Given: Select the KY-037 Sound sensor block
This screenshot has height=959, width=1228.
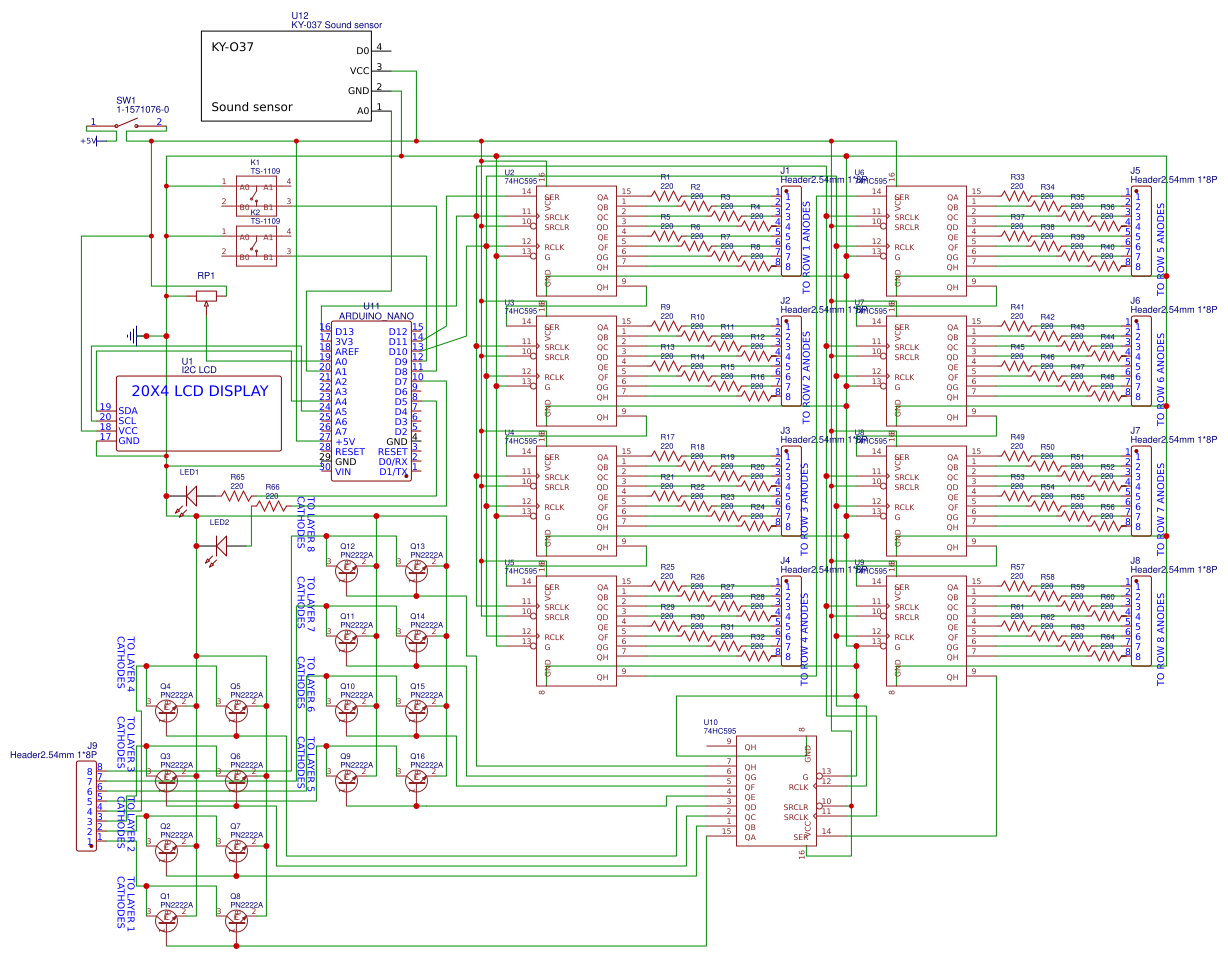Looking at the screenshot, I should point(285,75).
